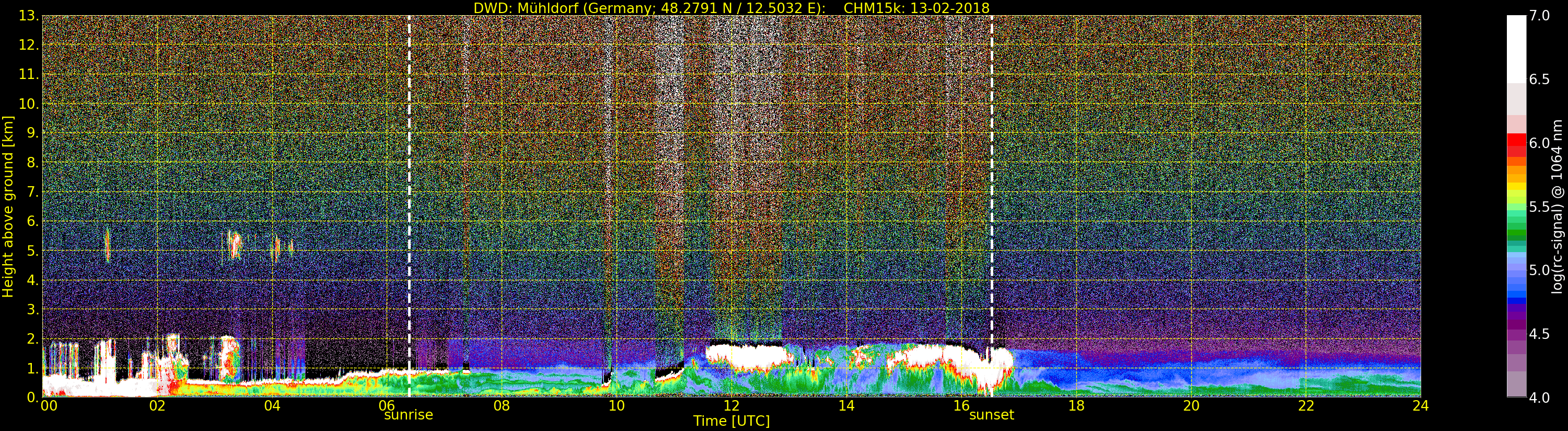This screenshot has height=431, width=1568.
Task: Click the colorbar tick value '4.5'
Action: pyautogui.click(x=1539, y=334)
